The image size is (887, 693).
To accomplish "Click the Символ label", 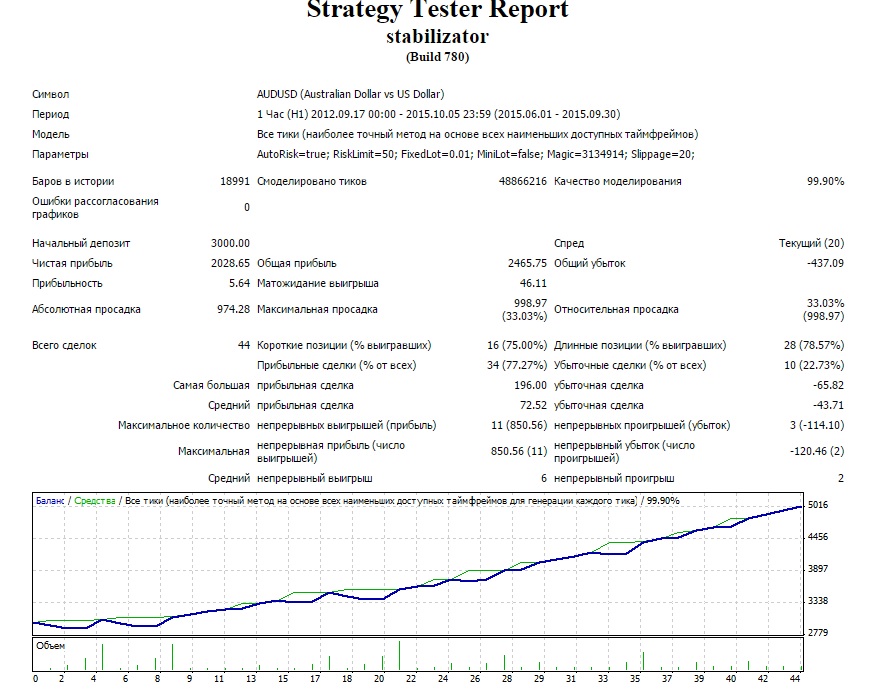I will coord(50,94).
